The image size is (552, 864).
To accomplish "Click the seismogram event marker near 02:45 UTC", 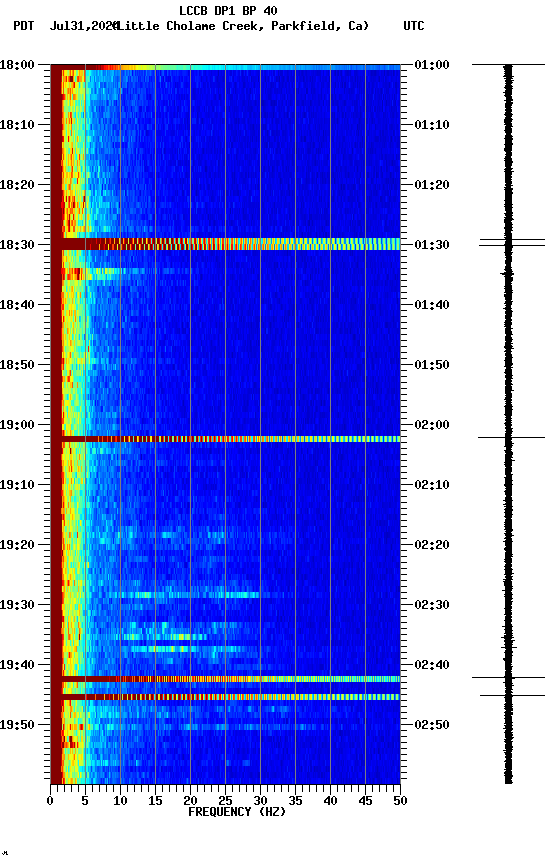I will point(512,696).
